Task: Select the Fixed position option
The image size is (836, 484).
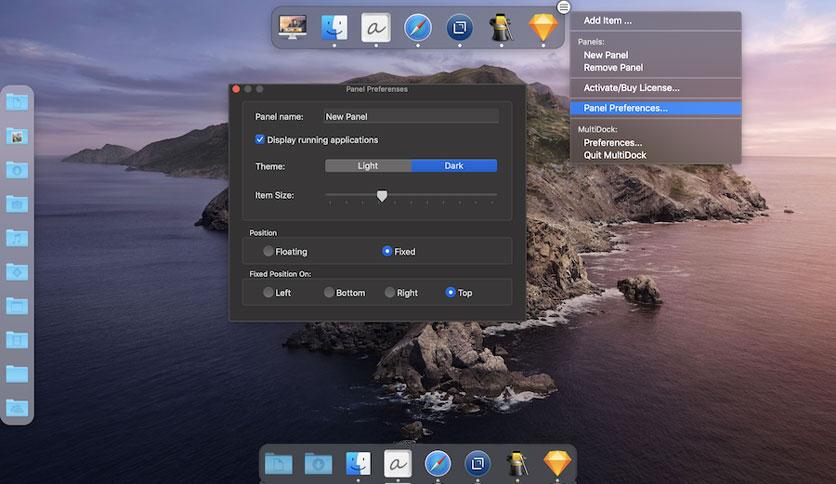Action: (x=388, y=251)
